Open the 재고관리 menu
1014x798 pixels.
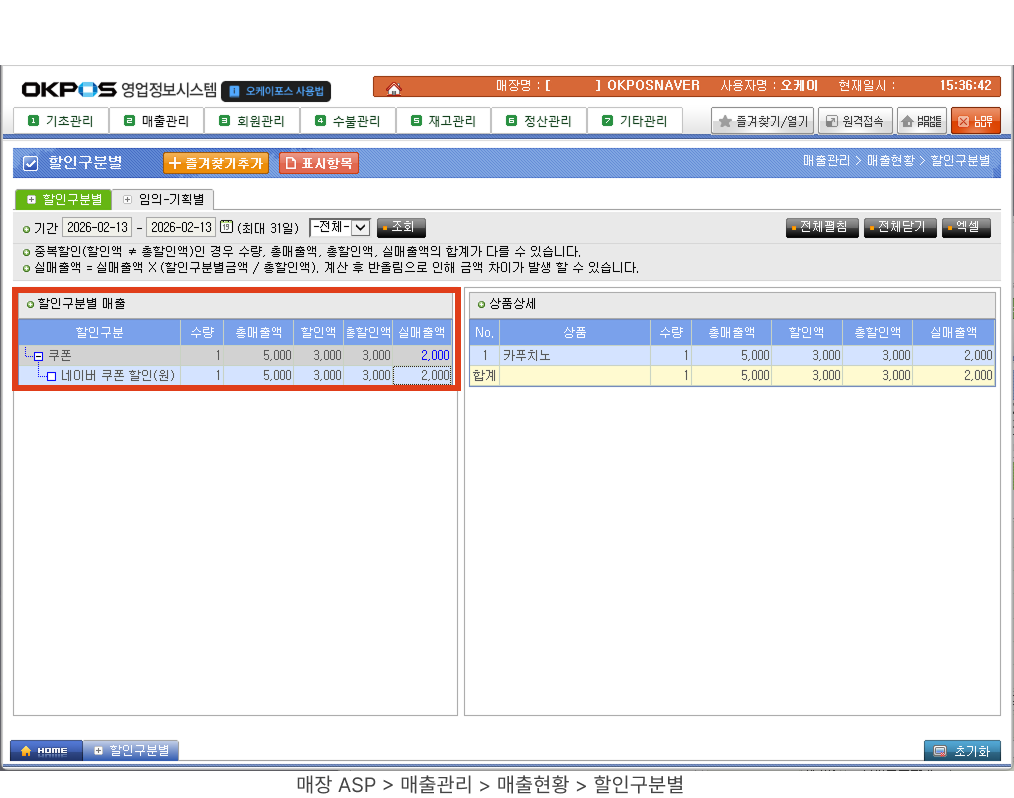444,121
